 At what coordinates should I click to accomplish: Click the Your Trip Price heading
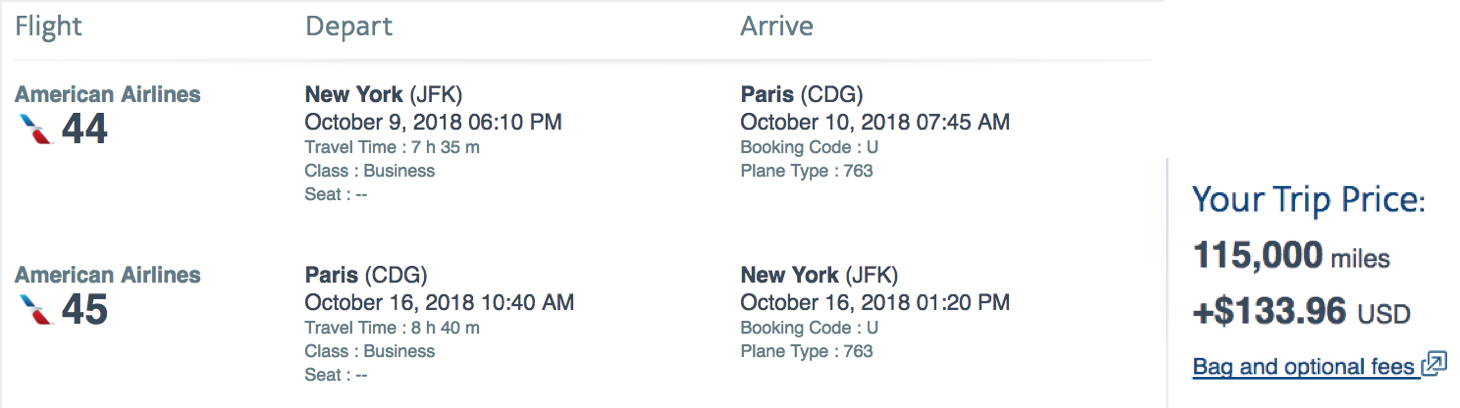(x=1309, y=201)
